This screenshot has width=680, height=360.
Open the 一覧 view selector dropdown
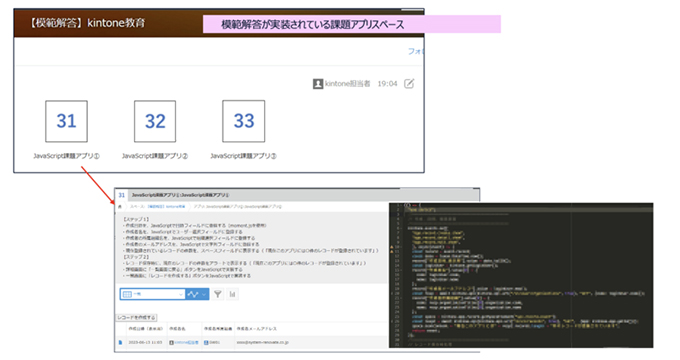[153, 294]
